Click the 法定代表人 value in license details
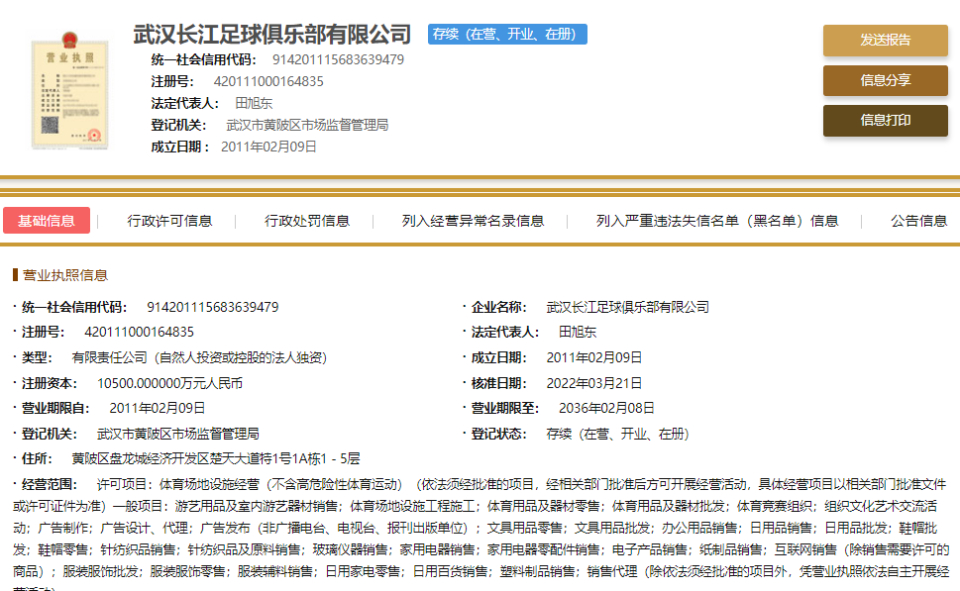This screenshot has width=960, height=591. 577,332
